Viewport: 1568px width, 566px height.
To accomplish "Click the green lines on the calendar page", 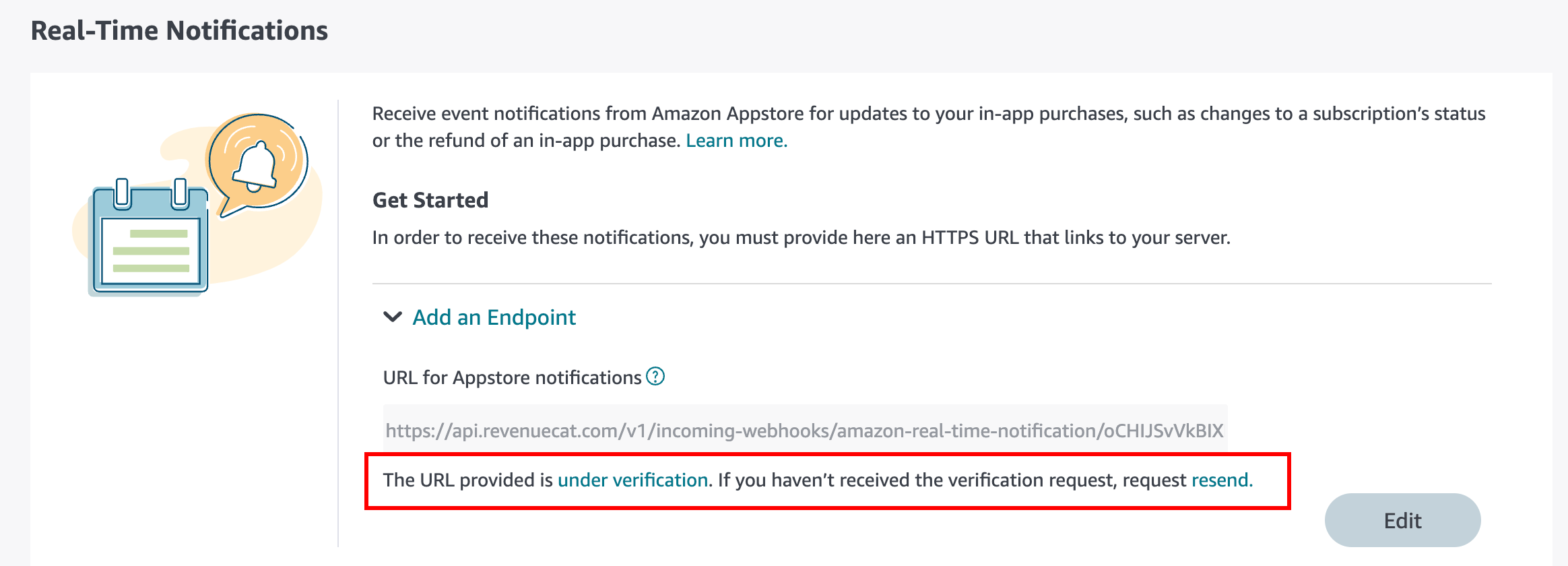I will 152,251.
